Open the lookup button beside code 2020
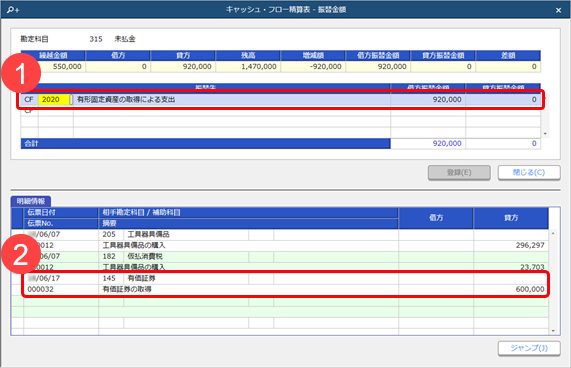 click(x=71, y=99)
